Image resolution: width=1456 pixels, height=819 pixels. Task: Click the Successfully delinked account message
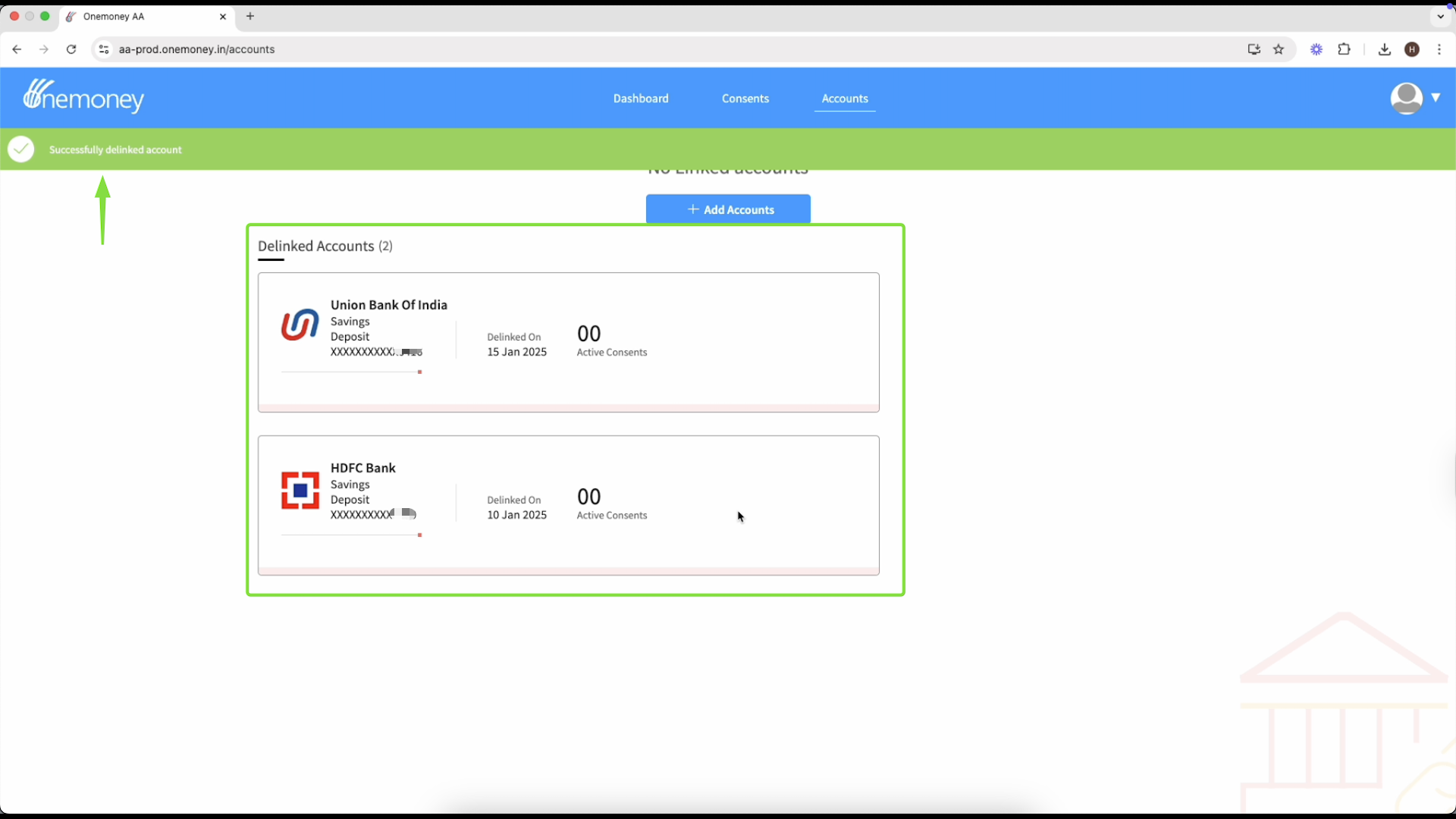click(x=115, y=150)
